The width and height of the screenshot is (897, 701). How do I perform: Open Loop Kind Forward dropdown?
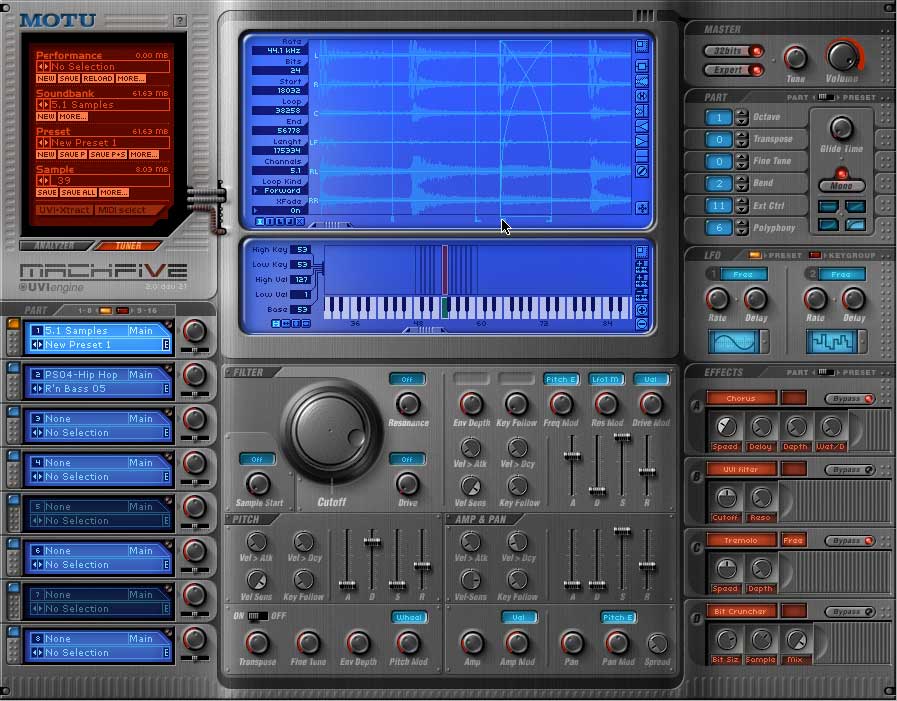coord(280,191)
